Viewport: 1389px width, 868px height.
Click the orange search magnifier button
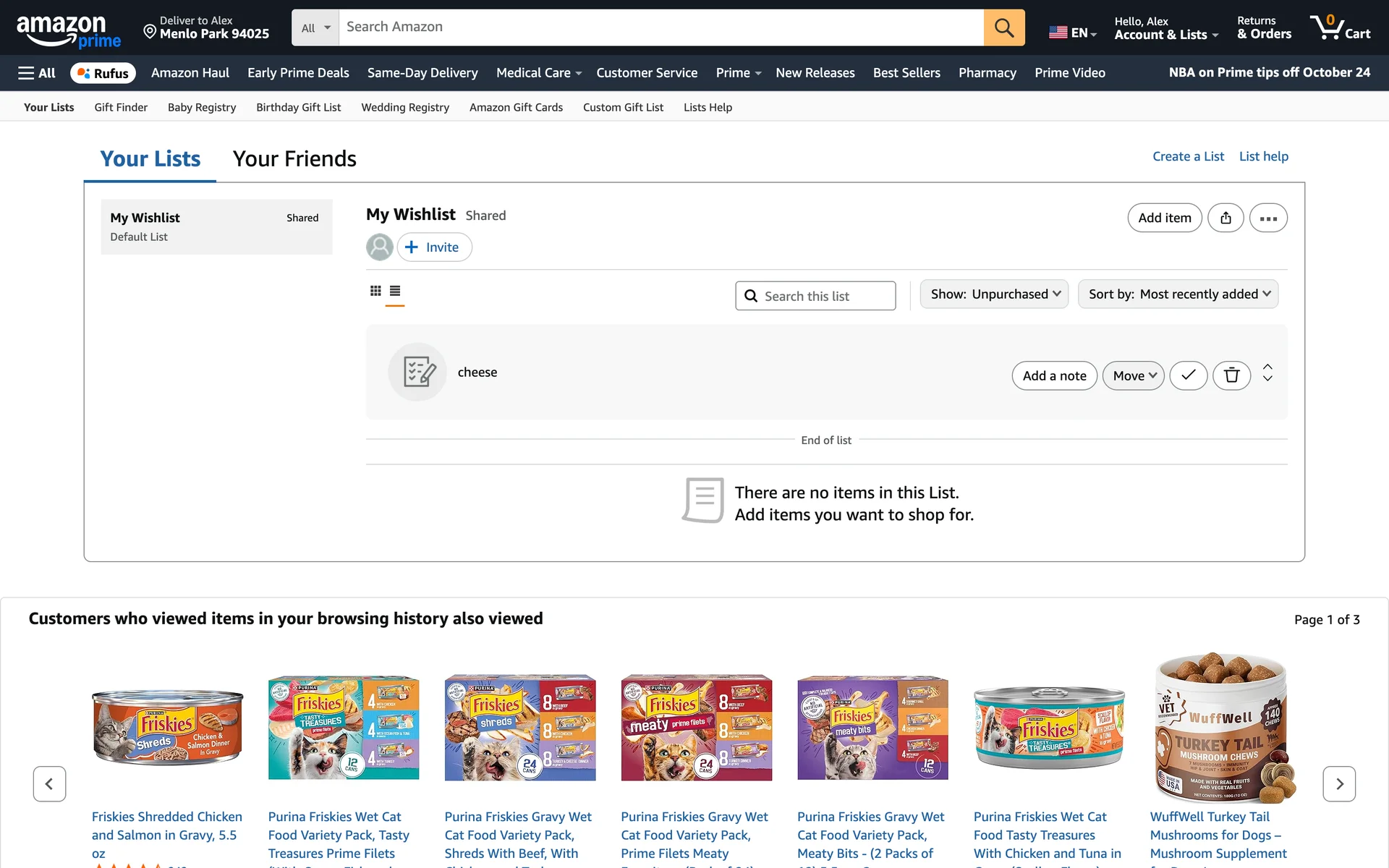(x=1003, y=27)
